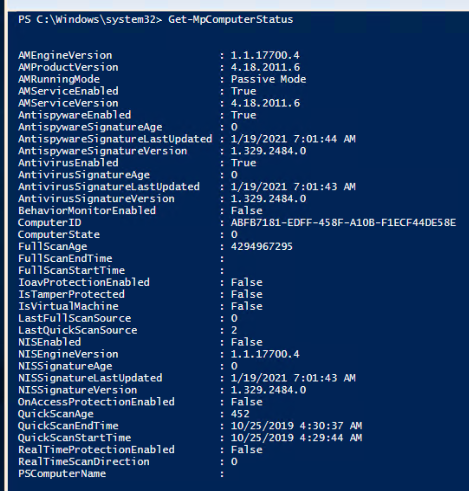This screenshot has height=491, width=469.
Task: Click the AMProductVersion 4.18.2011.6 value
Action: coord(265,67)
